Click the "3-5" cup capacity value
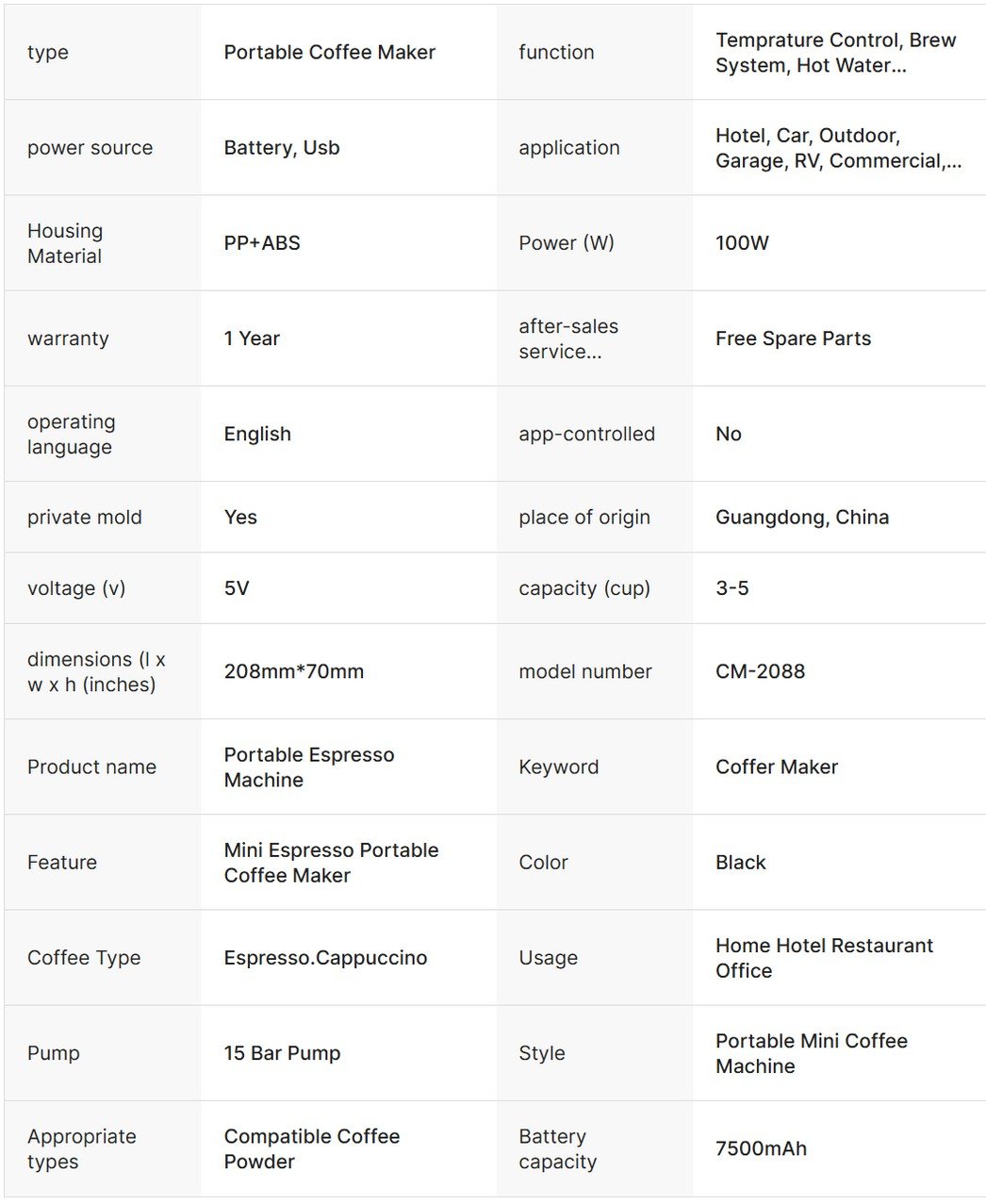The width and height of the screenshot is (986, 1204). click(731, 588)
